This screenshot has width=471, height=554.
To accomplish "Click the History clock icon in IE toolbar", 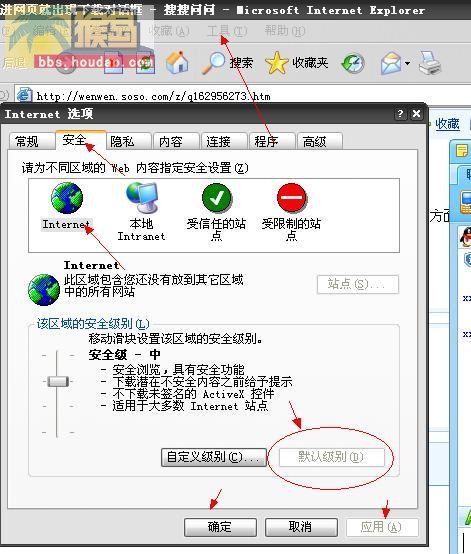I will tap(353, 64).
